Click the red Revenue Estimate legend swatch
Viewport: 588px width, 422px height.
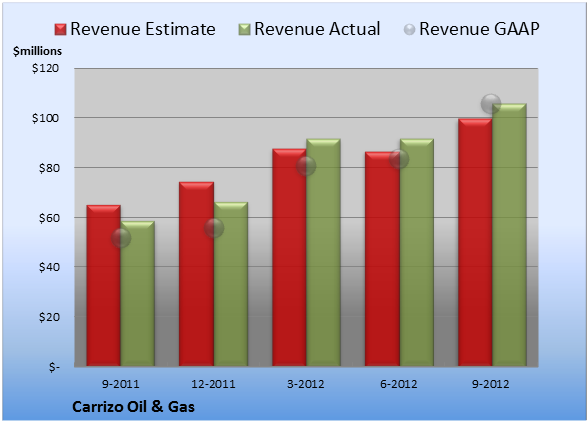tap(60, 30)
